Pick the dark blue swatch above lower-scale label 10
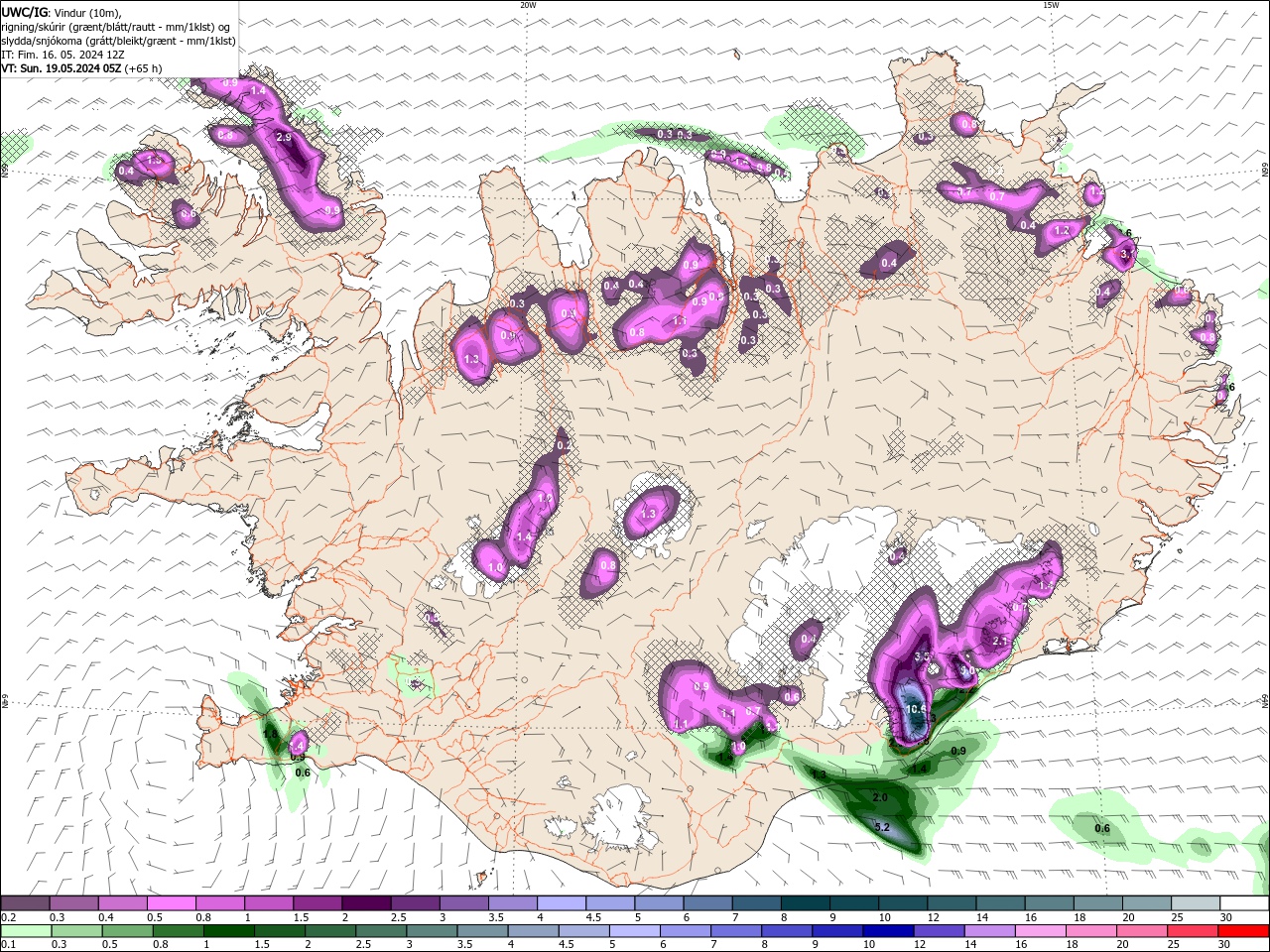The width and height of the screenshot is (1270, 952). pos(887,931)
